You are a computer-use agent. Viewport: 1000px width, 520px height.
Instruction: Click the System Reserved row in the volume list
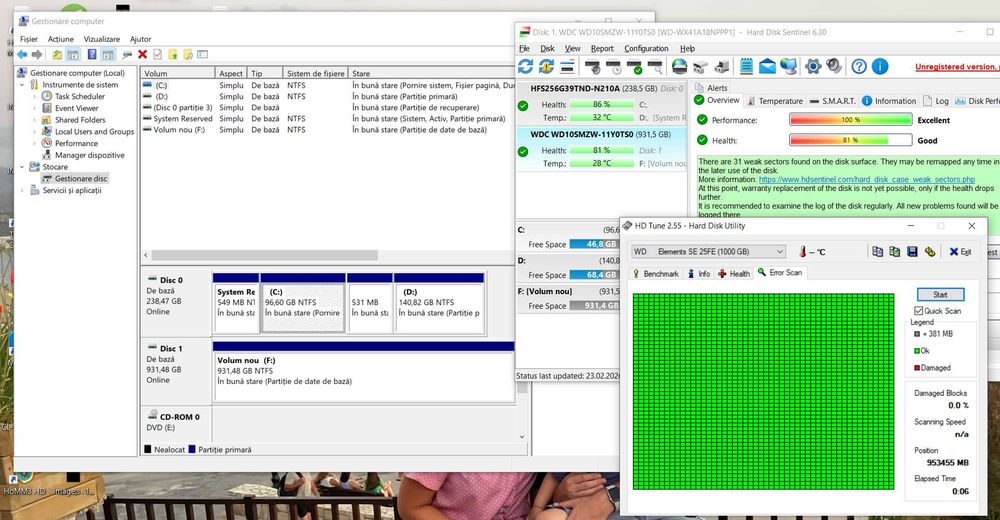click(325, 119)
